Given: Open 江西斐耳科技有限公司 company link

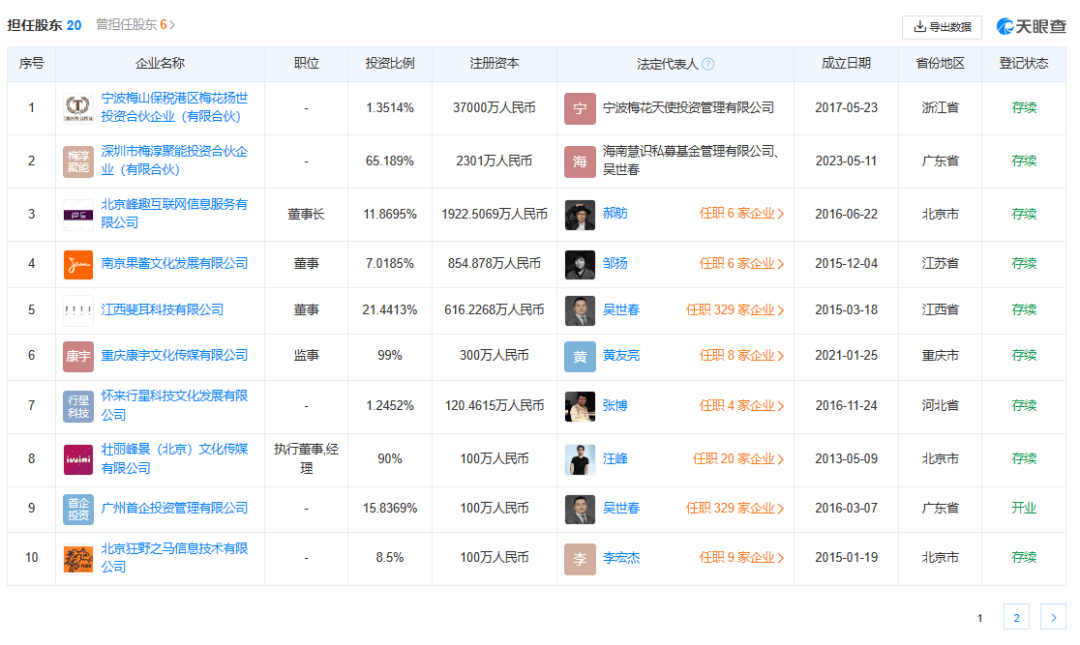Looking at the screenshot, I should click(x=162, y=310).
